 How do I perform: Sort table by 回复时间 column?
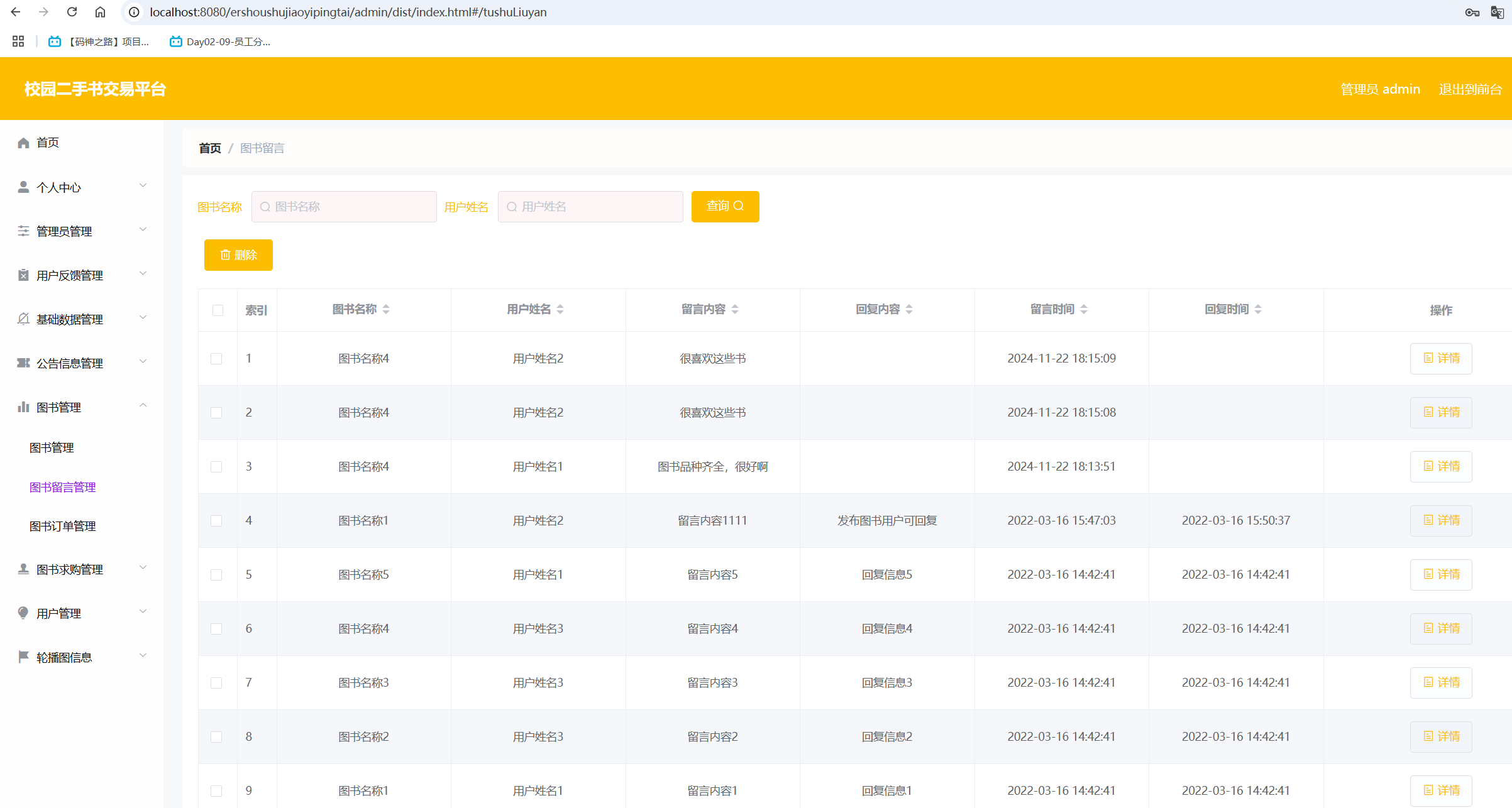tap(1258, 309)
